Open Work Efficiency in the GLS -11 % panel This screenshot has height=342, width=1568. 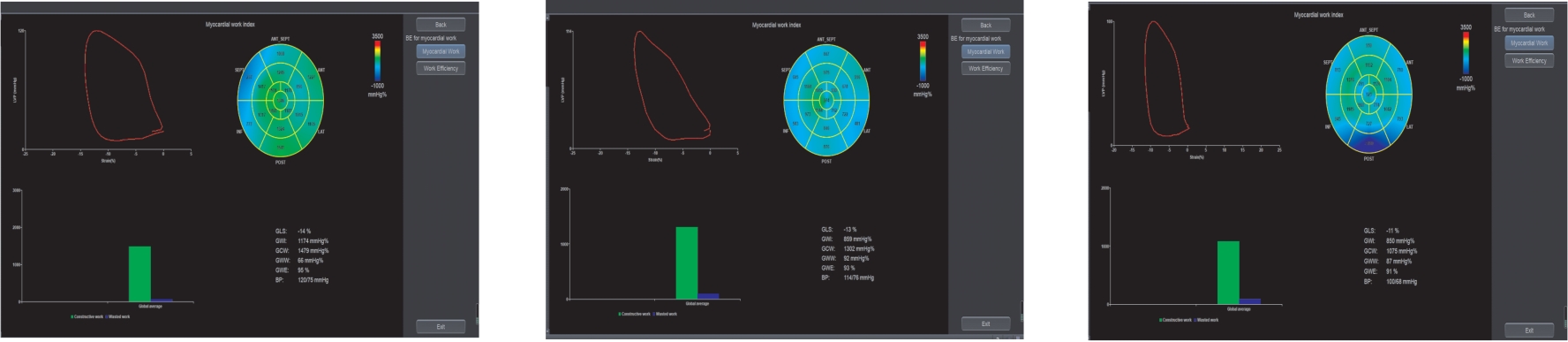(1529, 61)
